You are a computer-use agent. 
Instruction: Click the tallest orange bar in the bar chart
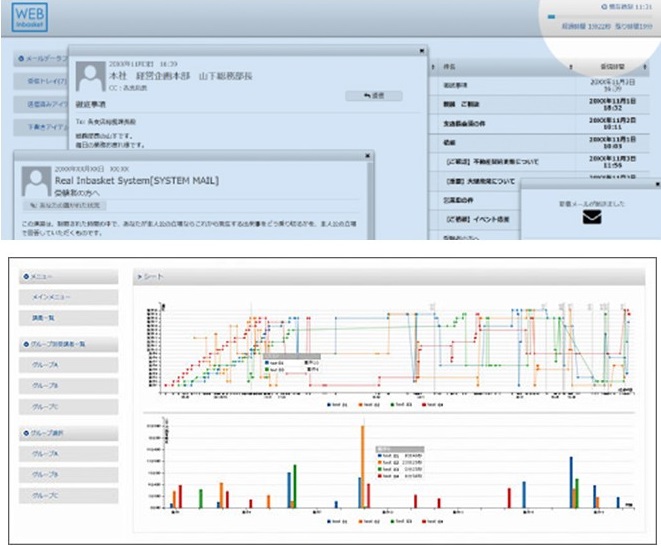tap(363, 466)
